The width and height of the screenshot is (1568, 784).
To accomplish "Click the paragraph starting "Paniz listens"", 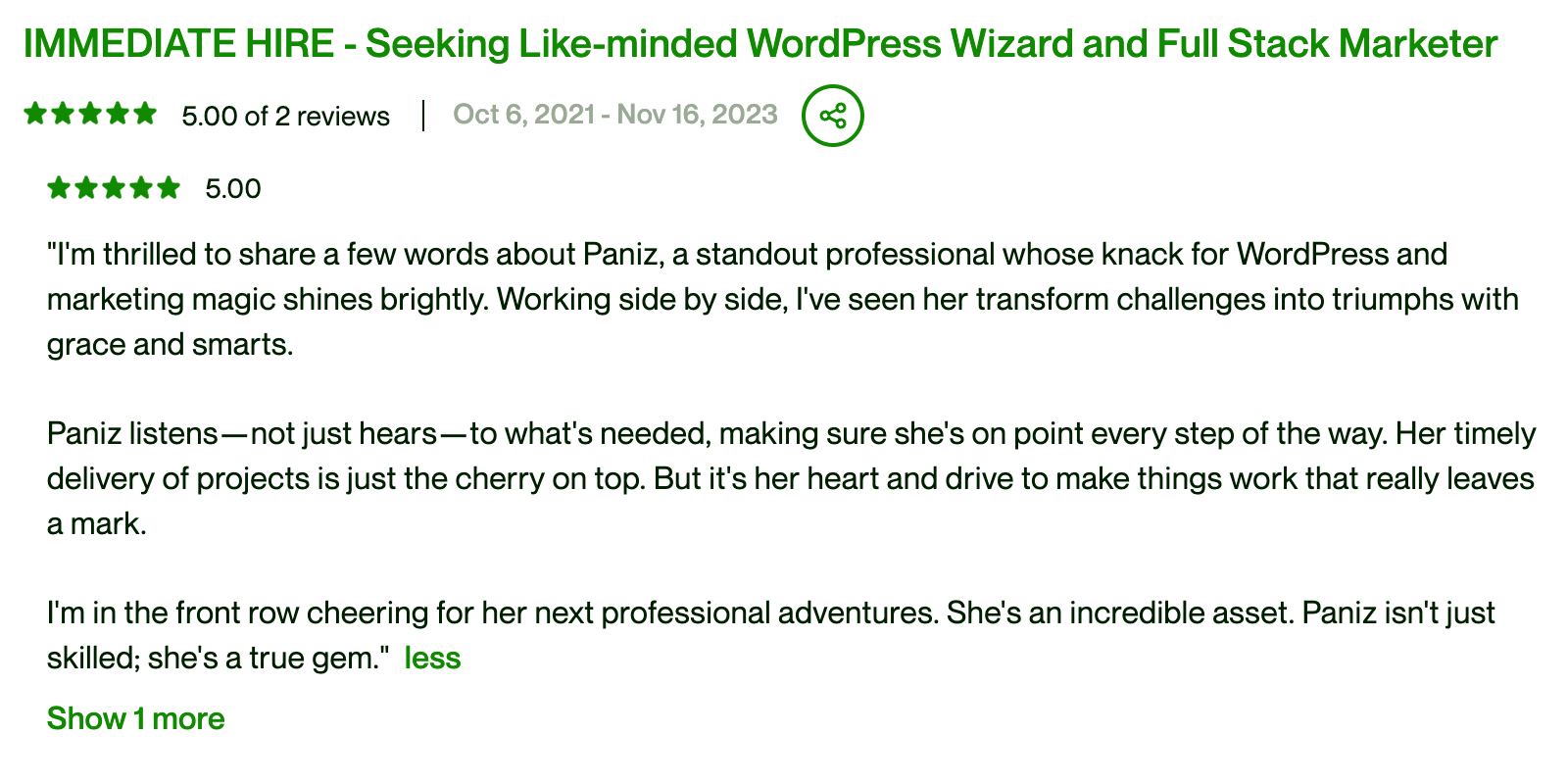I will 790,478.
